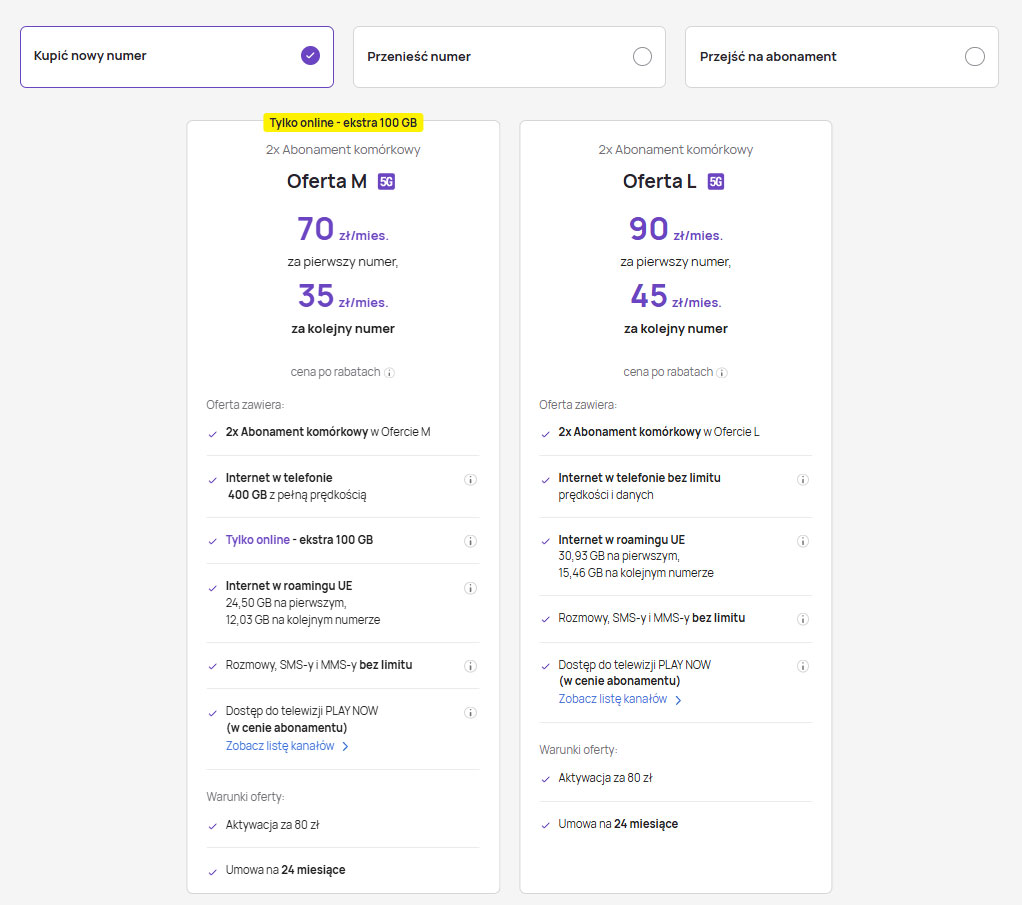Show info for Oferta L PLAY NOW television
The height and width of the screenshot is (905, 1022).
tap(802, 666)
